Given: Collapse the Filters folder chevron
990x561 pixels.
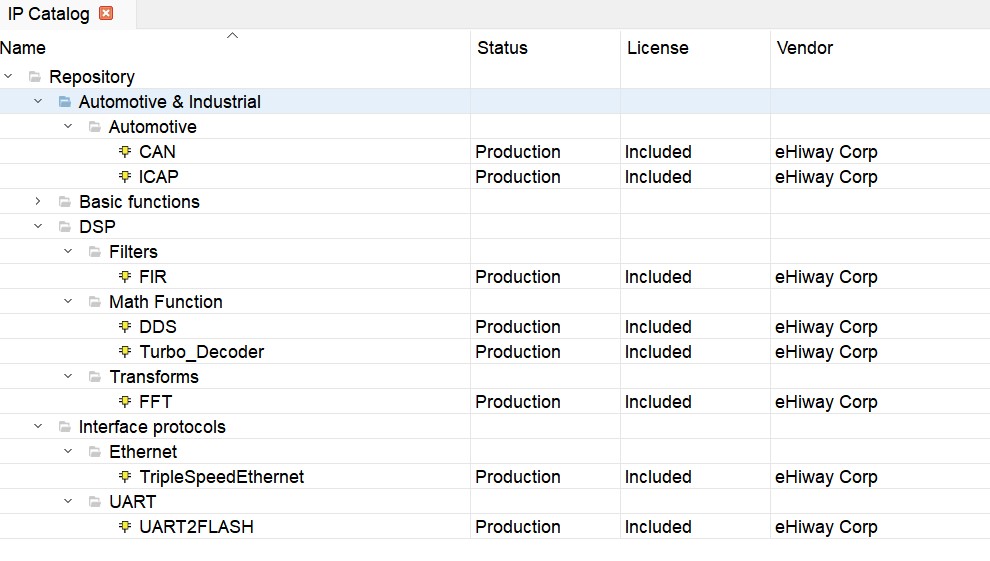Looking at the screenshot, I should (68, 251).
